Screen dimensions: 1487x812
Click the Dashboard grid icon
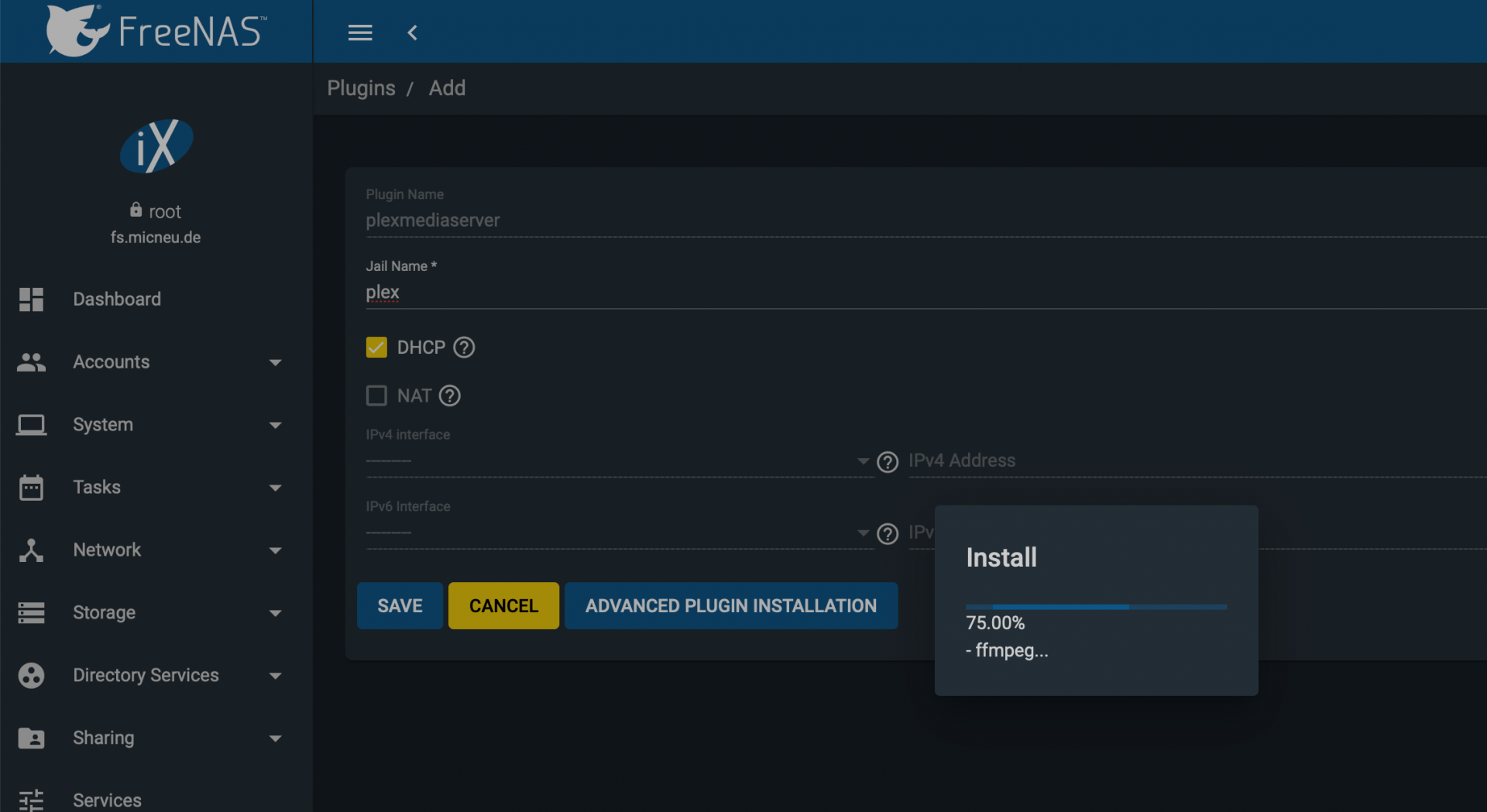(31, 299)
